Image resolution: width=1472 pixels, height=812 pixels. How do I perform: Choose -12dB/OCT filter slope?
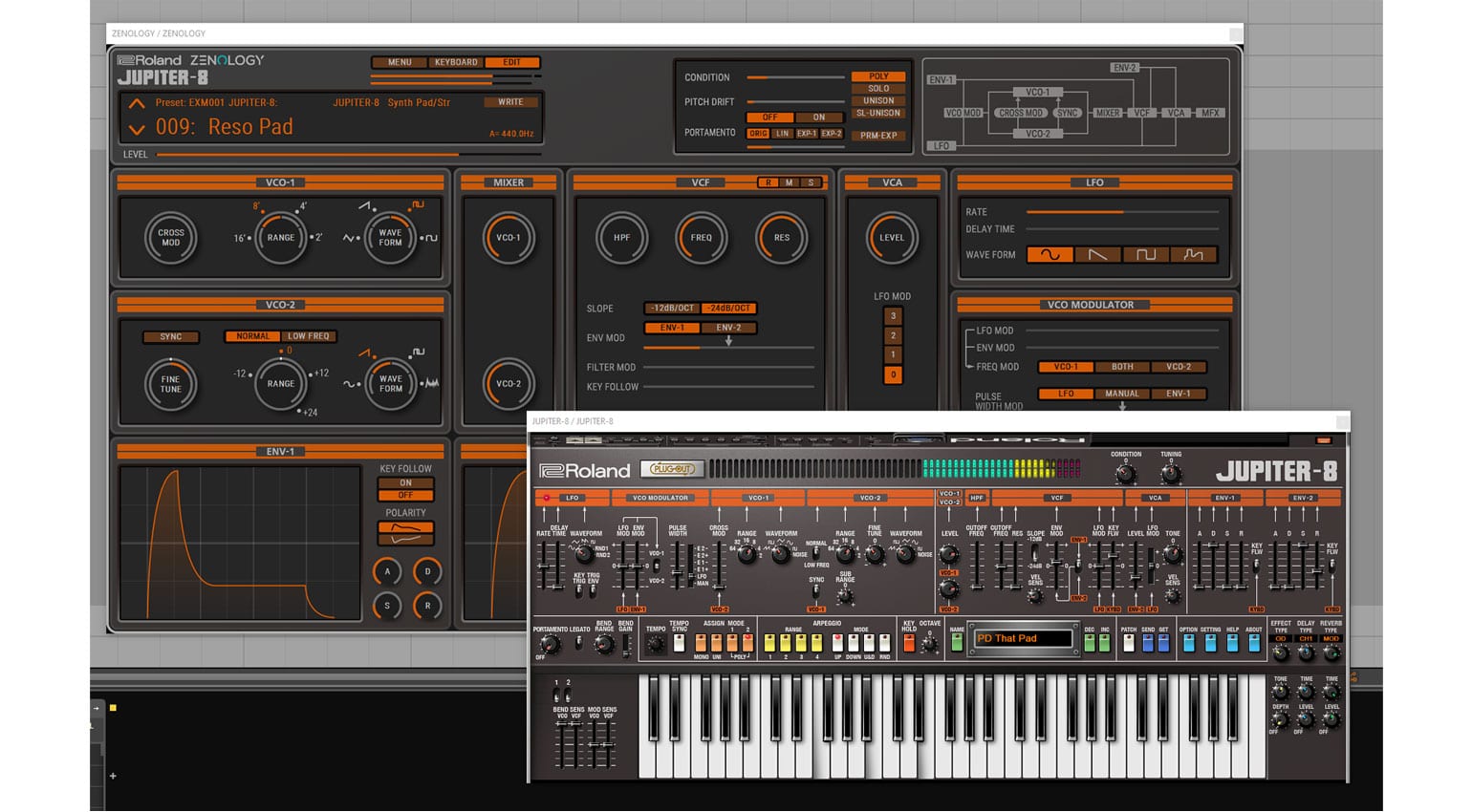click(673, 309)
